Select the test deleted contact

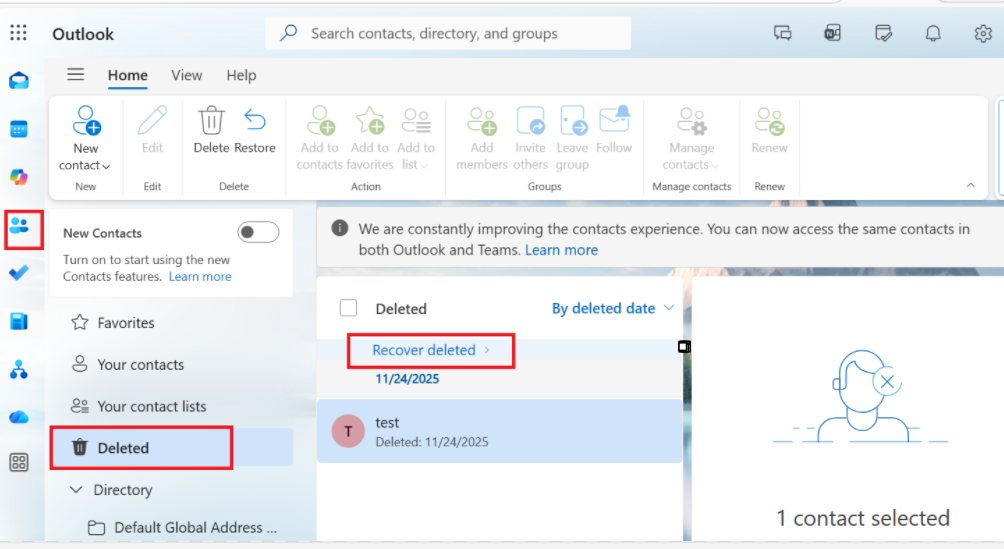[499, 431]
